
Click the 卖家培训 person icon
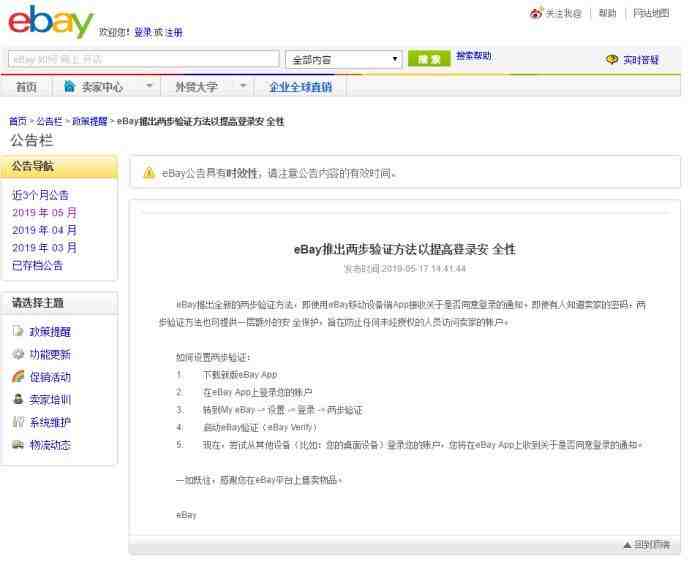coord(18,399)
